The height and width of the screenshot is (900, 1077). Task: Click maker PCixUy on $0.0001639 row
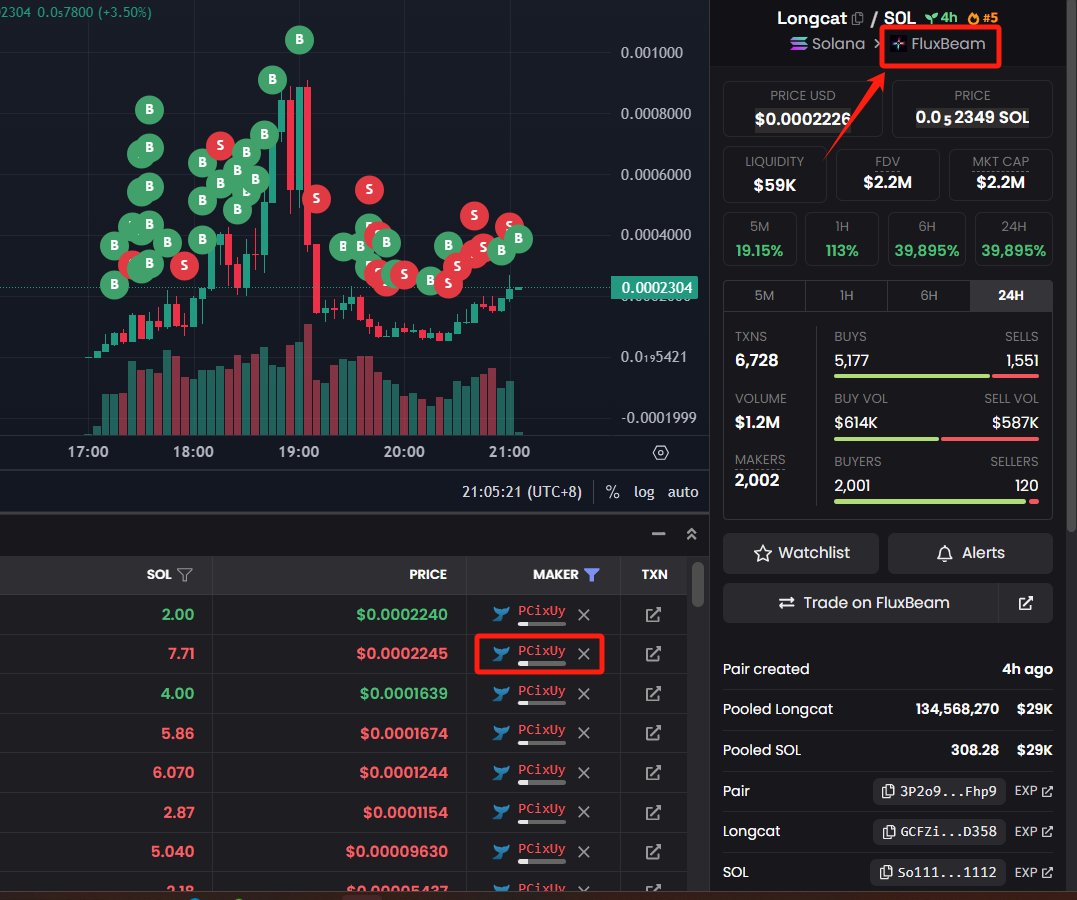click(x=542, y=690)
